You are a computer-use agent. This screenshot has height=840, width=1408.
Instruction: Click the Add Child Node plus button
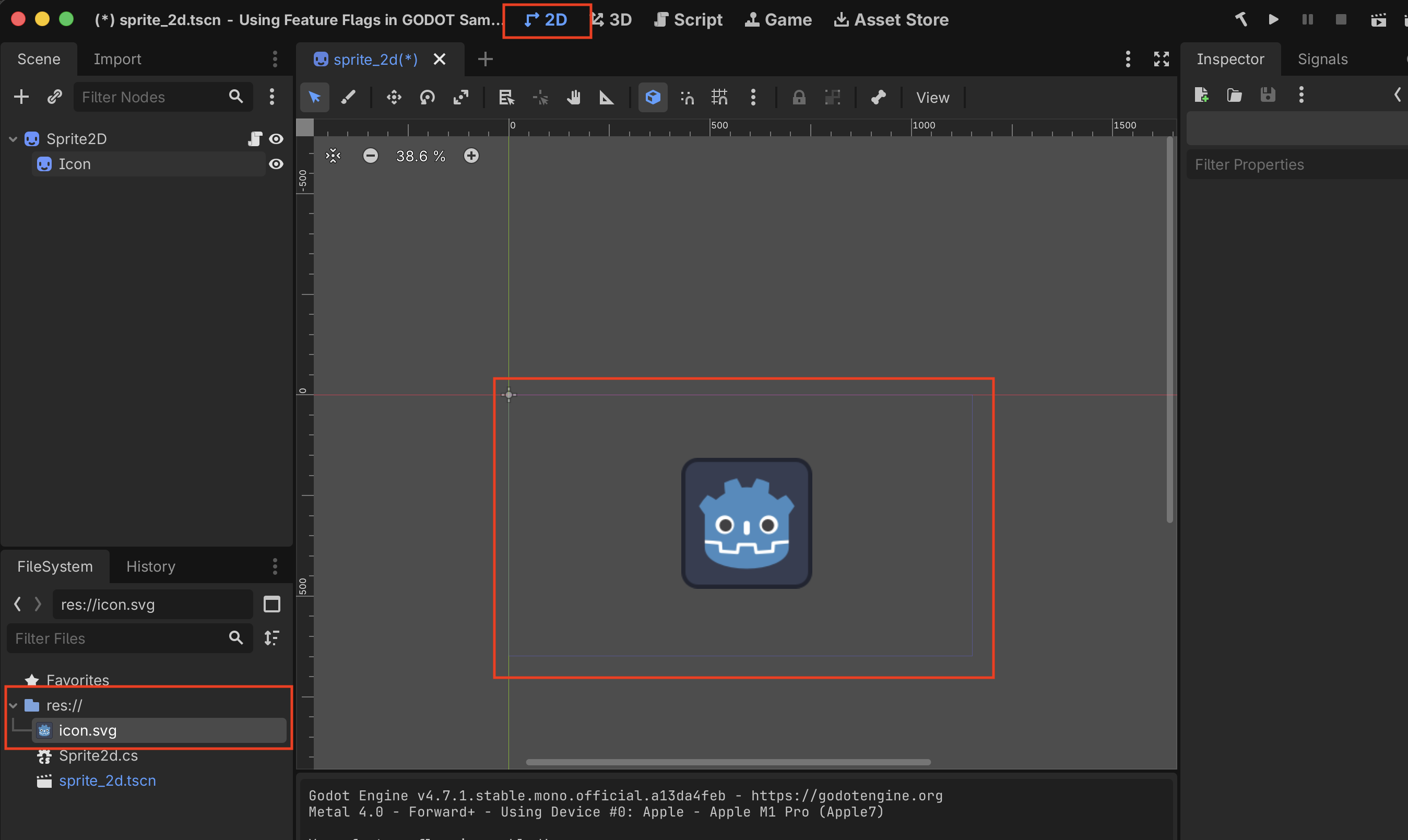[21, 97]
